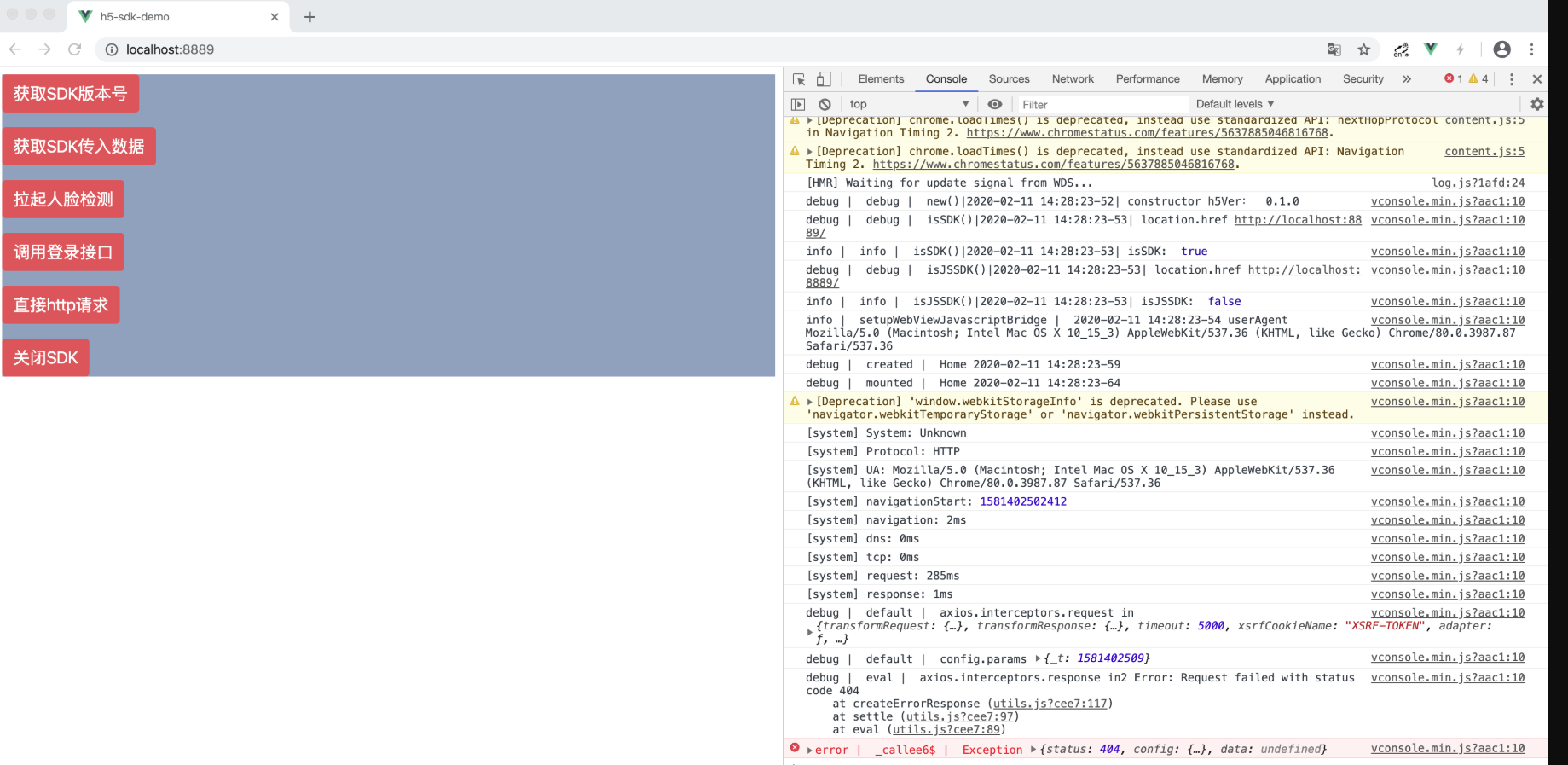Open DevTools three-dot customize menu

click(1512, 79)
